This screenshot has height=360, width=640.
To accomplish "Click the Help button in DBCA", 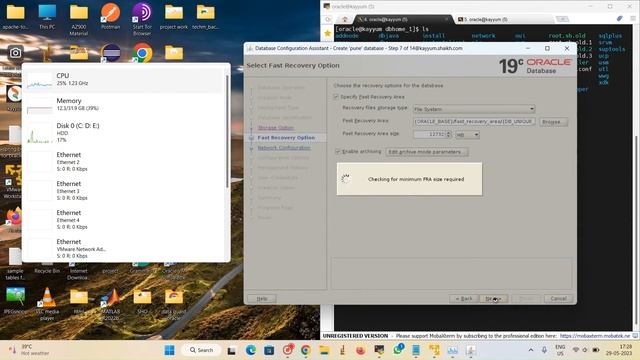I will (262, 299).
